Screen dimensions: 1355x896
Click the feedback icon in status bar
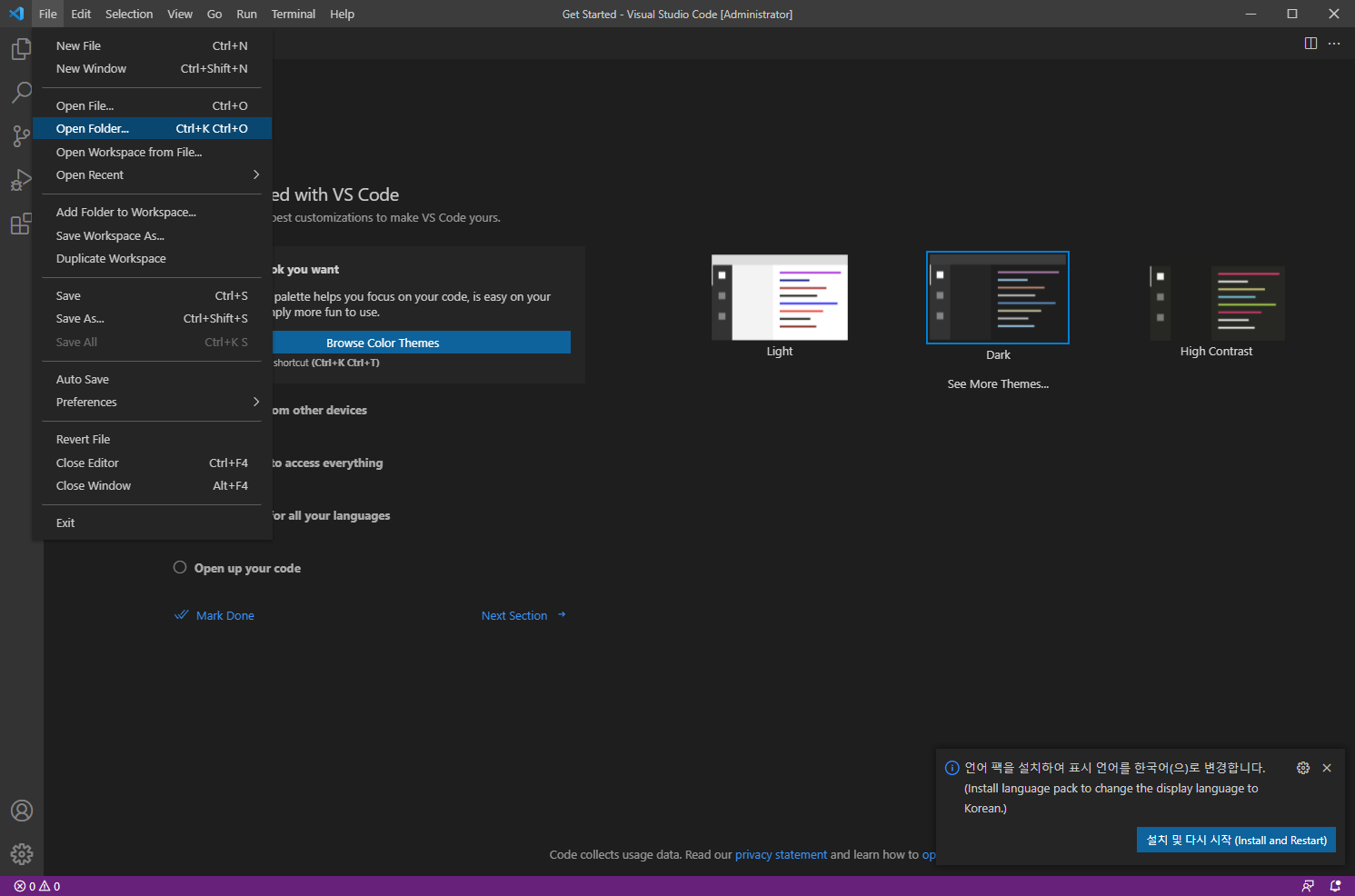1308,886
